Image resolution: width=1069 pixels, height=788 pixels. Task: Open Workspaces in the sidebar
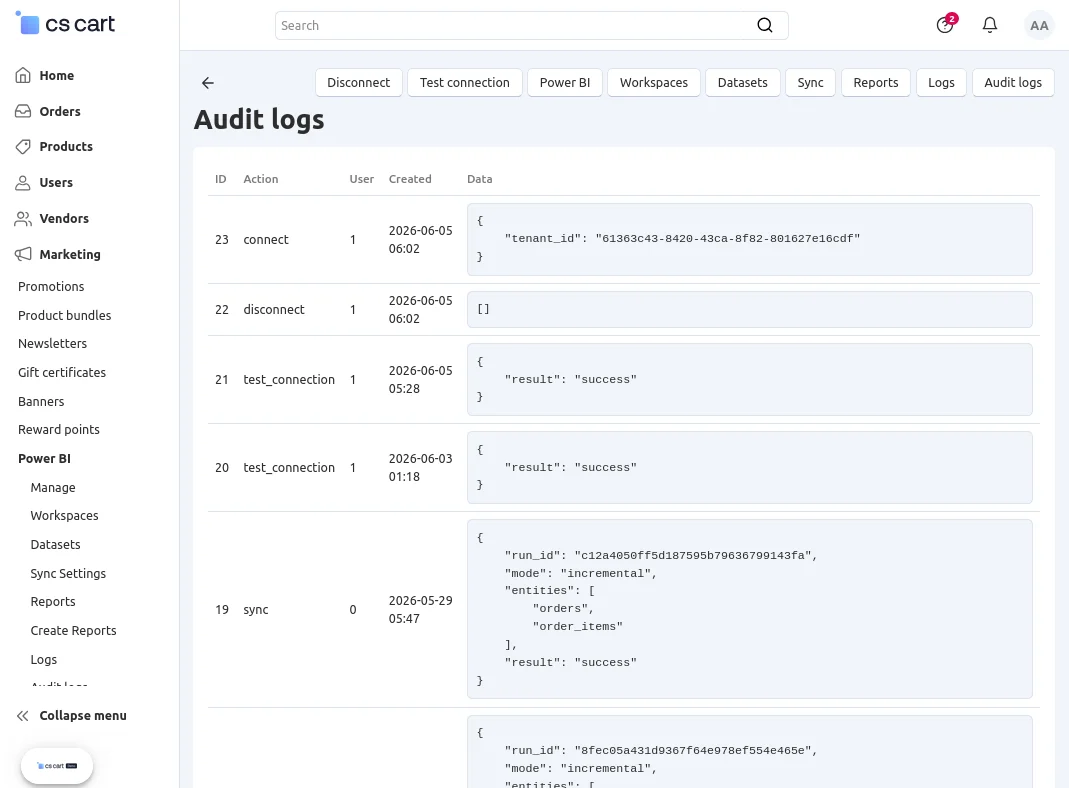tap(65, 516)
